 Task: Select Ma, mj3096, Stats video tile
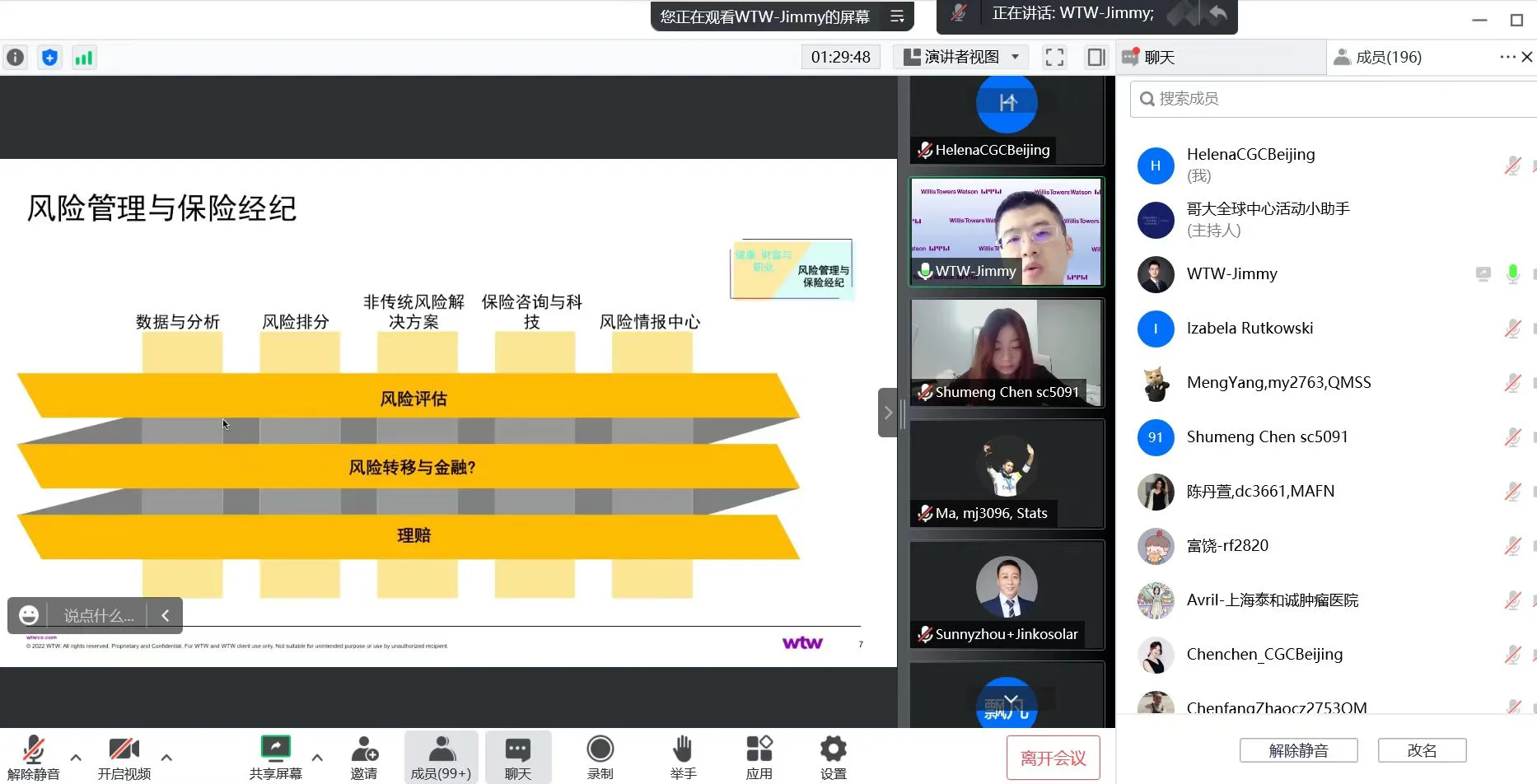point(1007,474)
